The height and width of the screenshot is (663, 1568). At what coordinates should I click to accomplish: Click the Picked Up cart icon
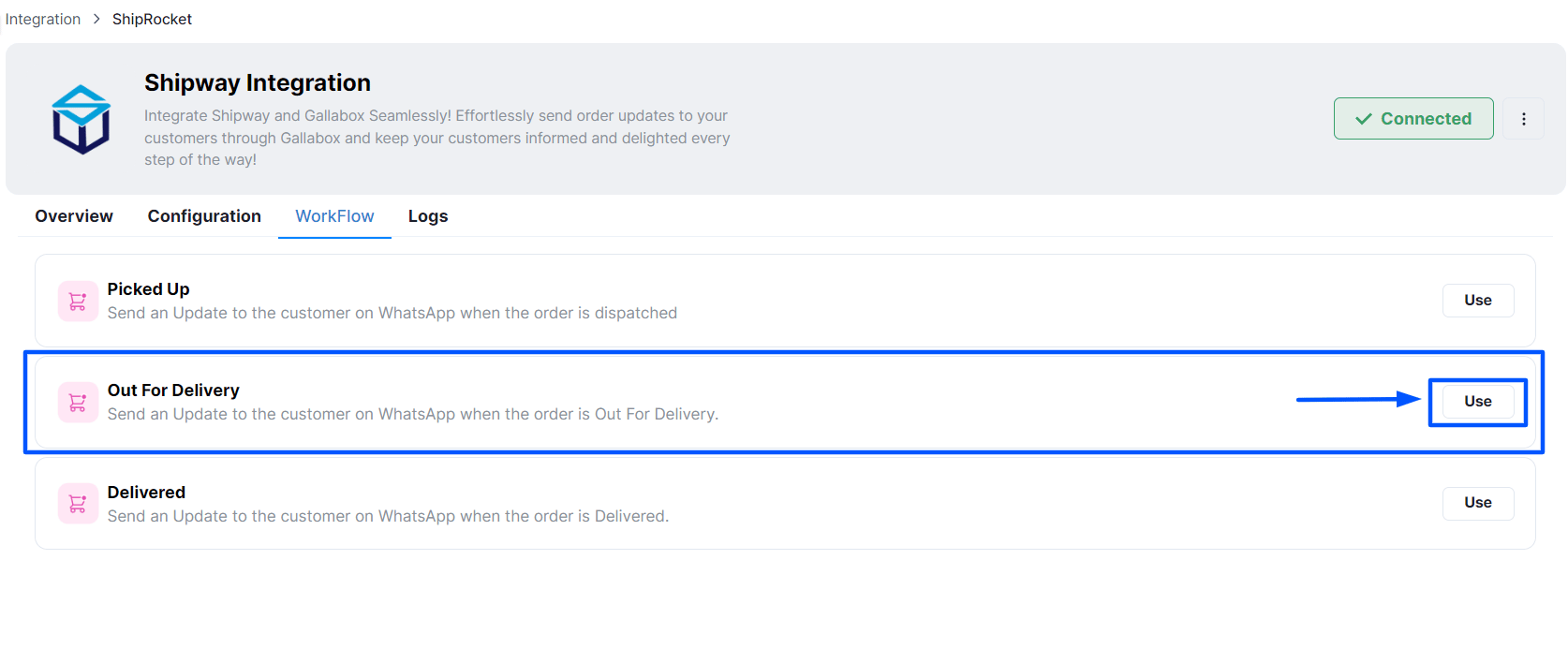78,302
